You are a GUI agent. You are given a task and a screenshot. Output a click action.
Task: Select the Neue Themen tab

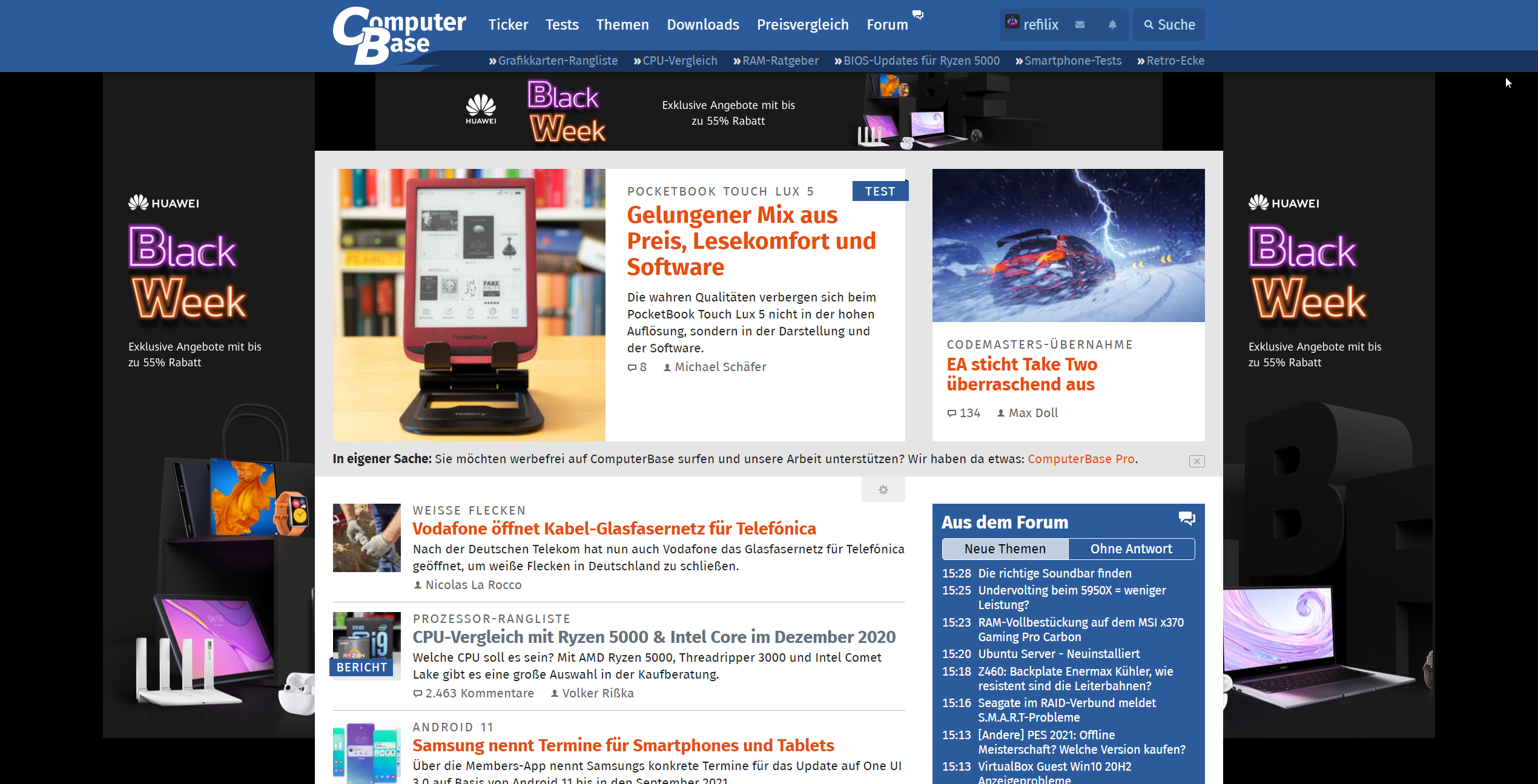(x=1005, y=549)
